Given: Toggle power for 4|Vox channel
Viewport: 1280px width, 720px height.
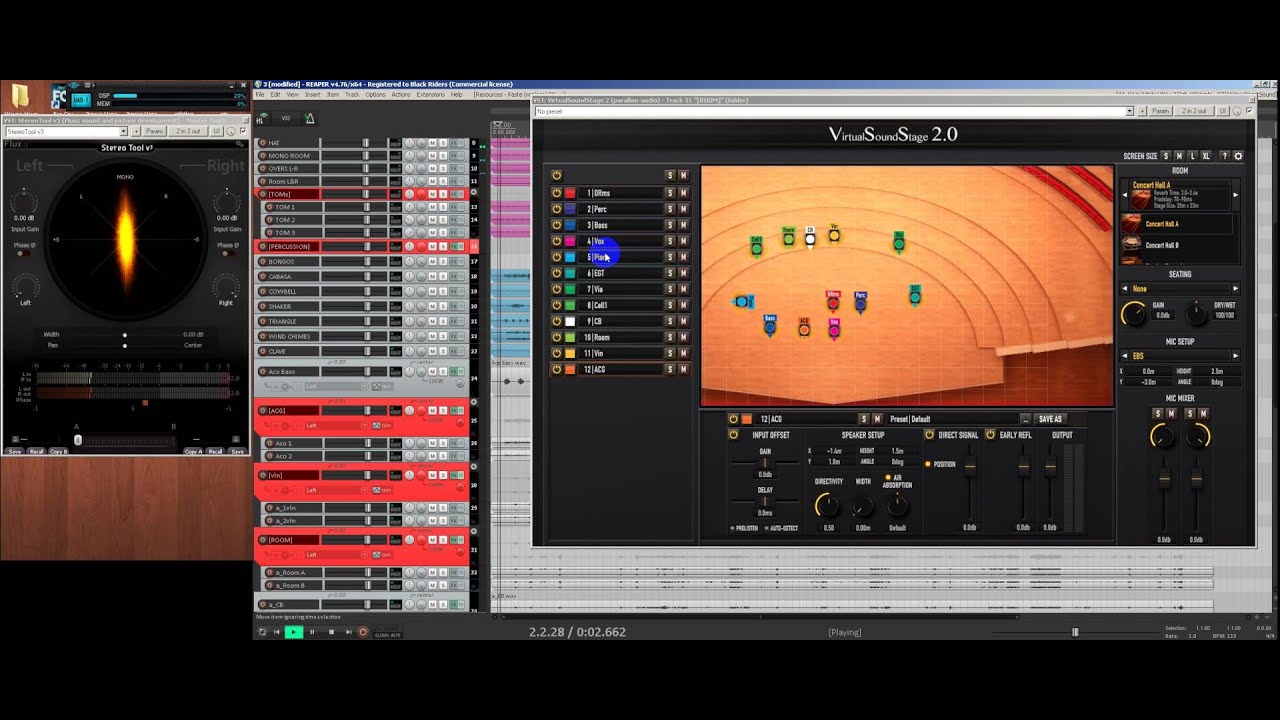Looking at the screenshot, I should 557,241.
